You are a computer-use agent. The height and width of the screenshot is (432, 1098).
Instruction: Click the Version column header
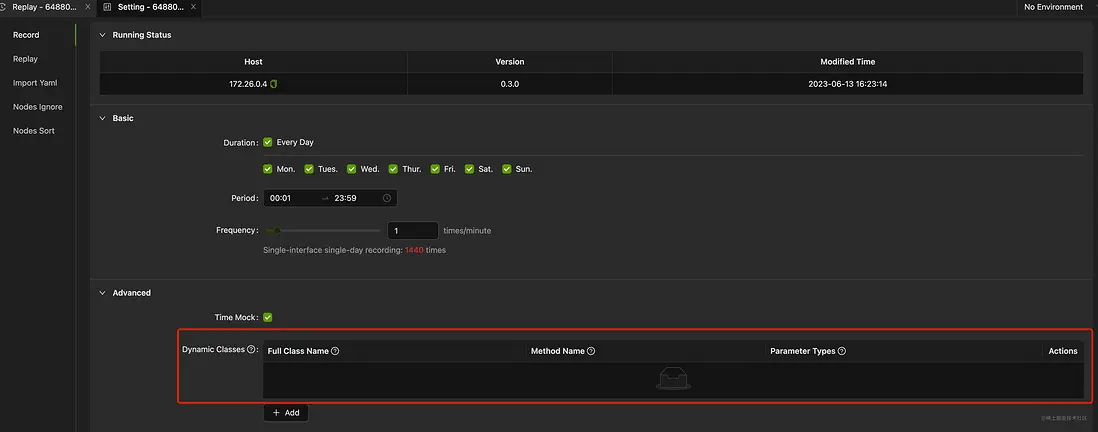point(510,62)
